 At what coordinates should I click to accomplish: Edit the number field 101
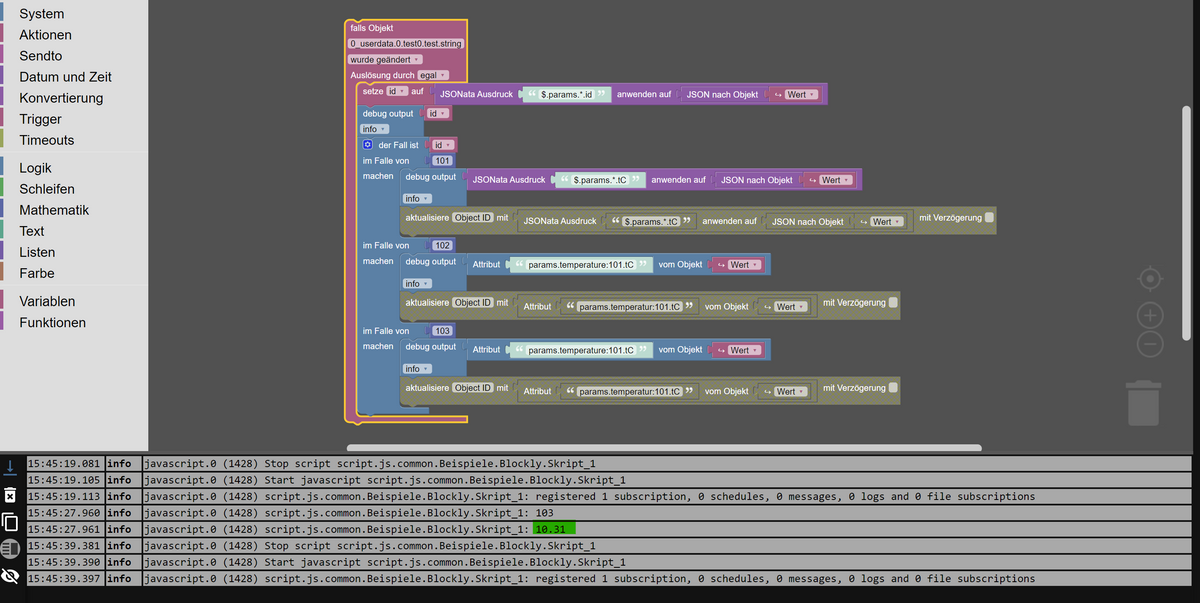pos(442,160)
